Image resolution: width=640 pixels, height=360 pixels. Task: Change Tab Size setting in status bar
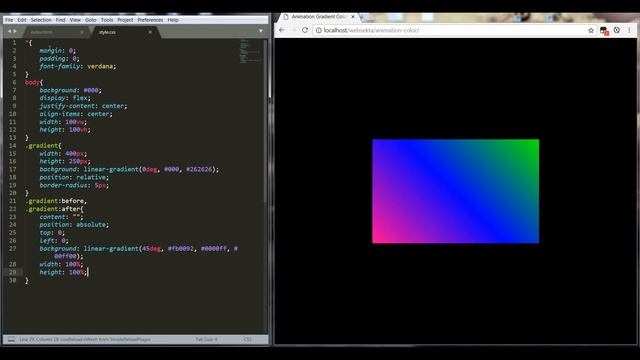click(207, 339)
